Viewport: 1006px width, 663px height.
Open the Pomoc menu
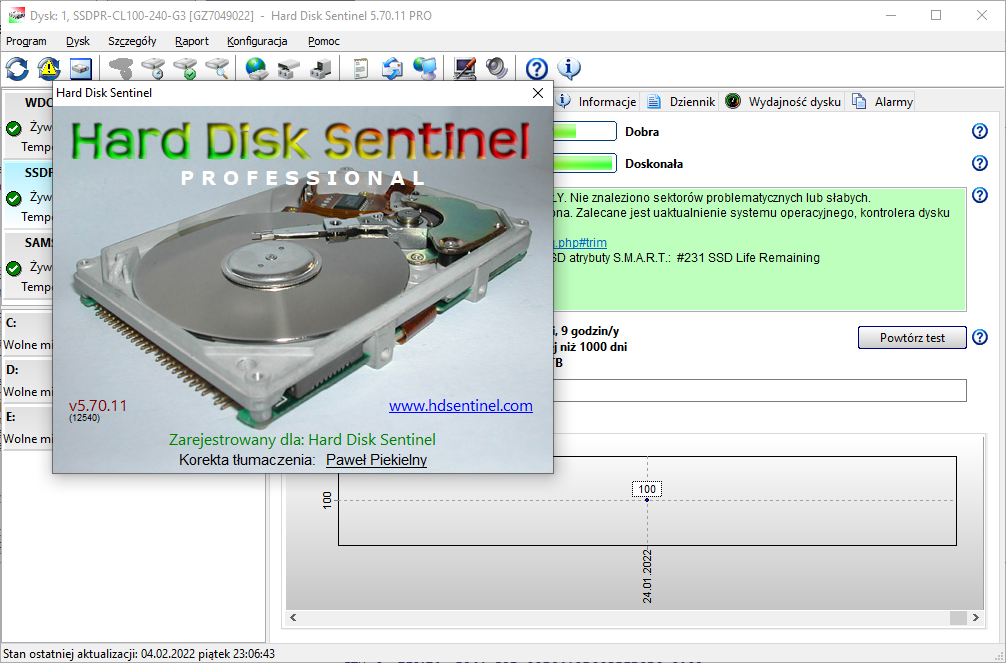tap(323, 41)
